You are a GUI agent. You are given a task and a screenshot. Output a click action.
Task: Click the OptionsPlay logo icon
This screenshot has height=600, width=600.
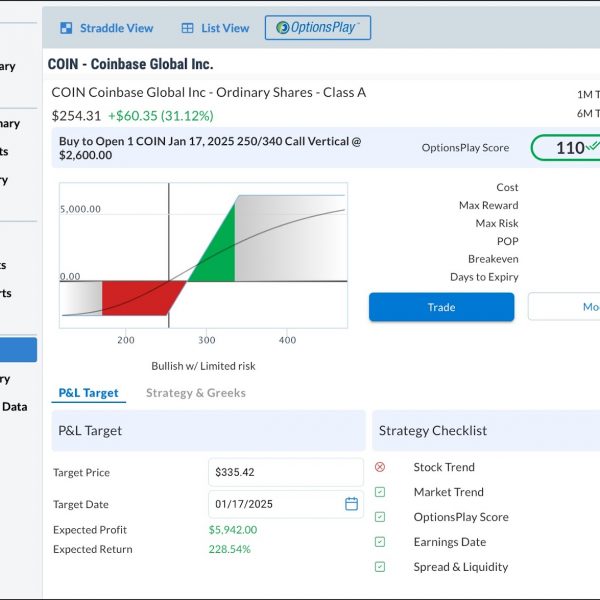click(x=282, y=28)
